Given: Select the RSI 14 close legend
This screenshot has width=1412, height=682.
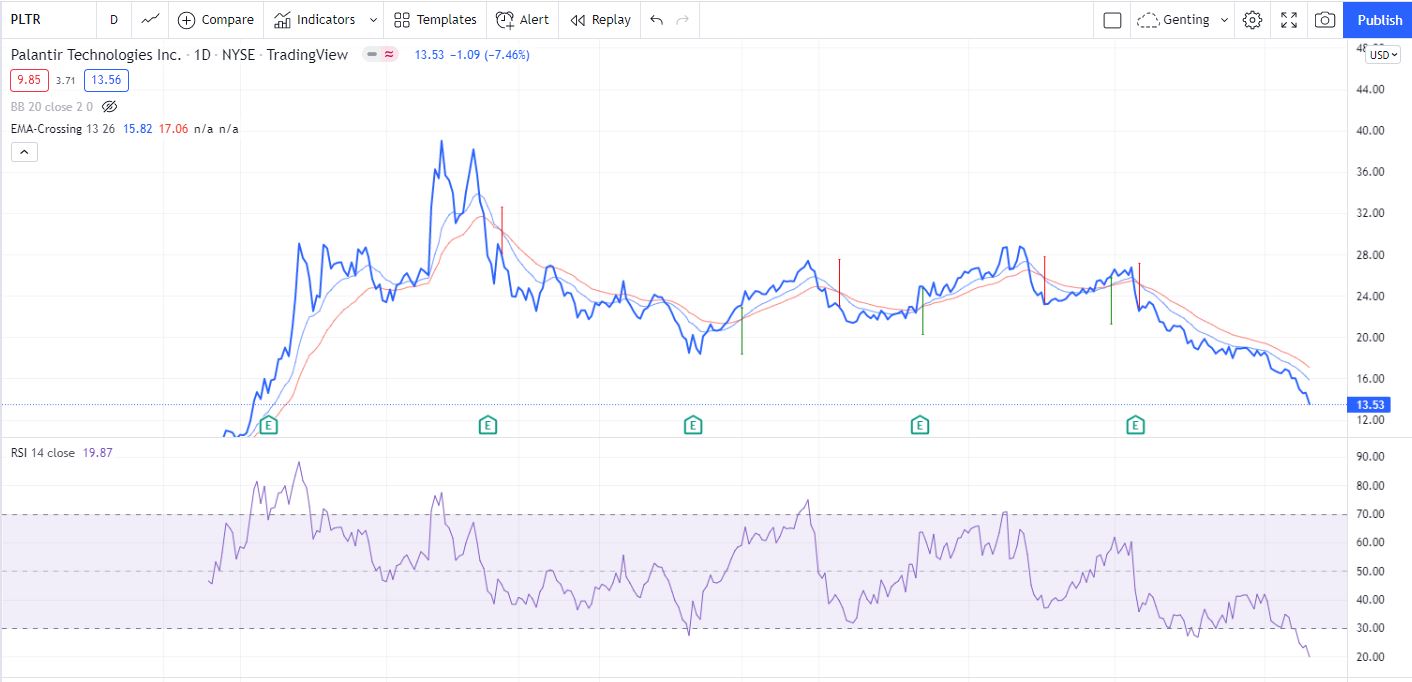Looking at the screenshot, I should point(43,453).
